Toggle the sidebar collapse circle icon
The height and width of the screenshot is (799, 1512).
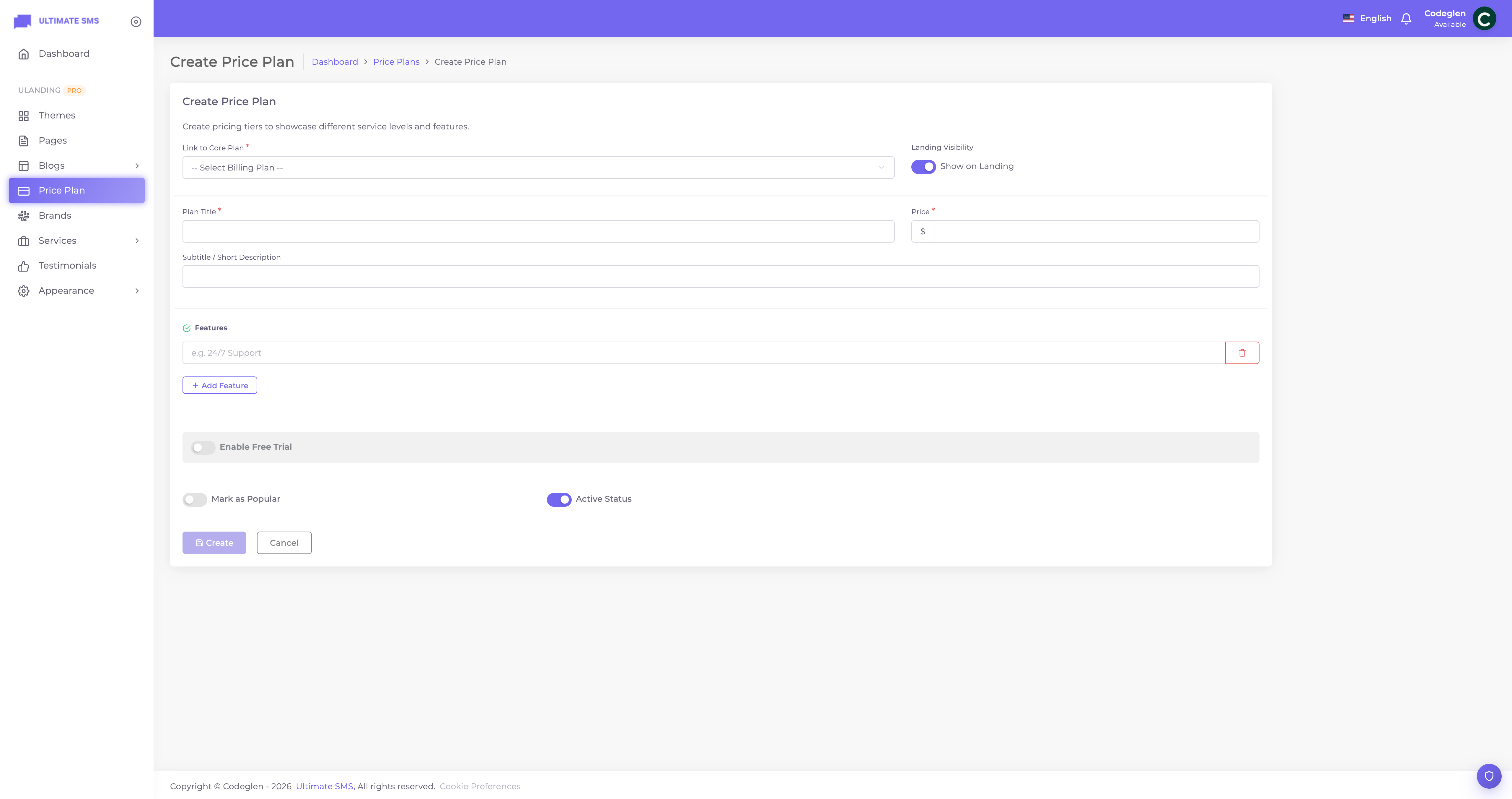pos(136,22)
